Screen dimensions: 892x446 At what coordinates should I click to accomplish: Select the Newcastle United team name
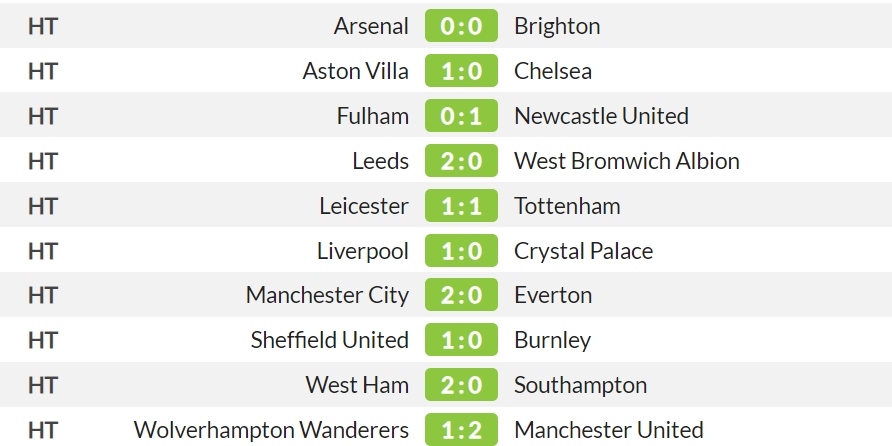click(x=601, y=115)
